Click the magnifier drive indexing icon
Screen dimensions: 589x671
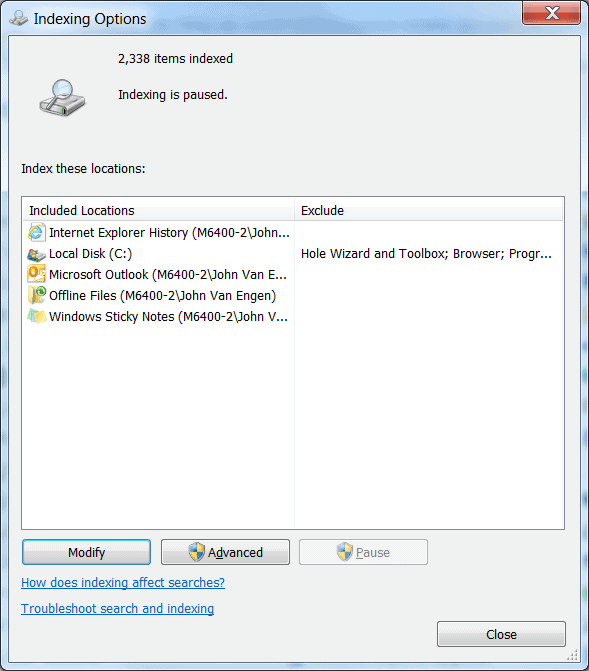62,98
